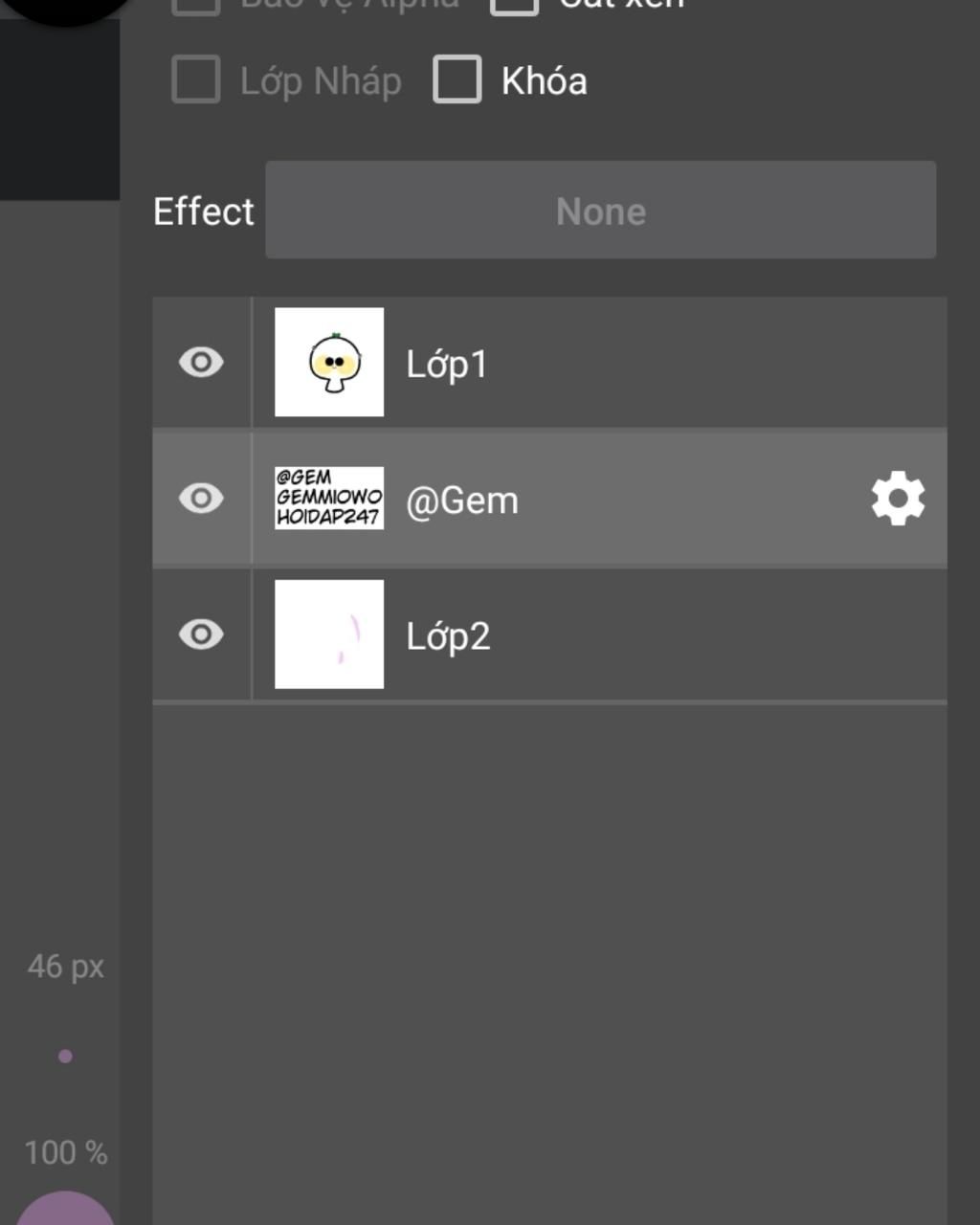The width and height of the screenshot is (980, 1225).
Task: Select the Lớp1 layer by name
Action: [x=447, y=365]
